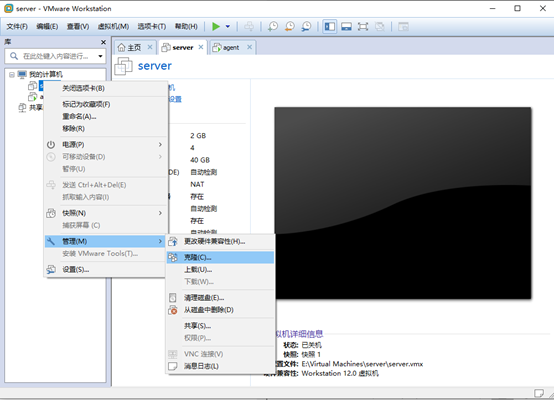Click the send Ctrl+Alt+Del toolbar icon
This screenshot has height=400, width=554.
249,27
